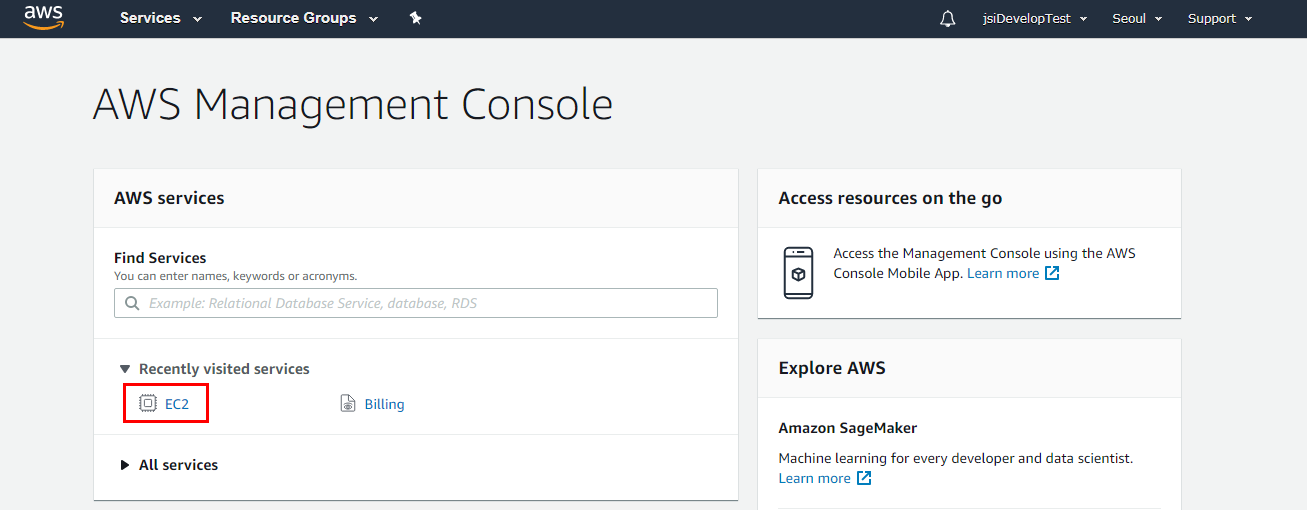
Task: Open the Services dropdown menu
Action: point(160,18)
